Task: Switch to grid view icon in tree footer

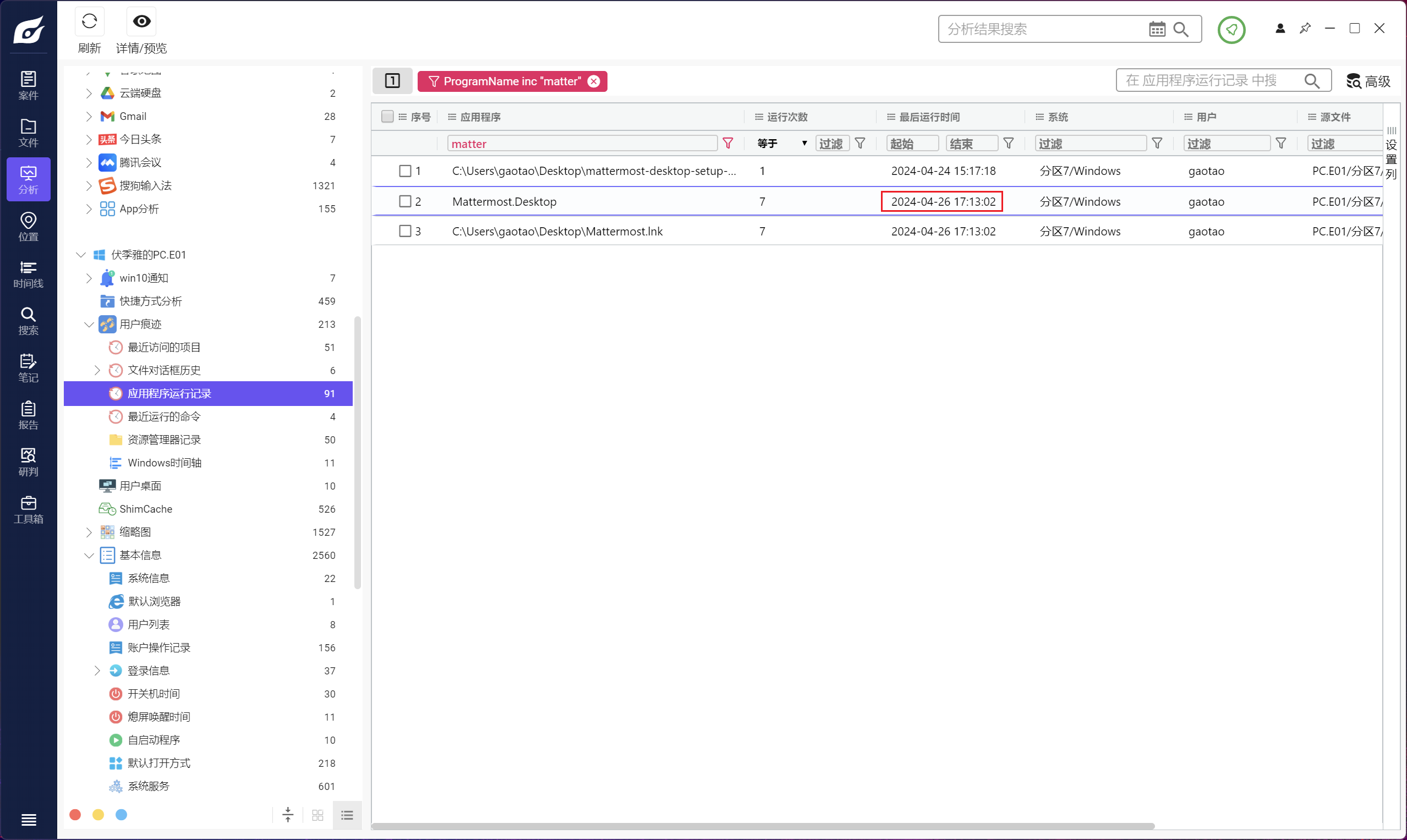Action: click(x=317, y=815)
